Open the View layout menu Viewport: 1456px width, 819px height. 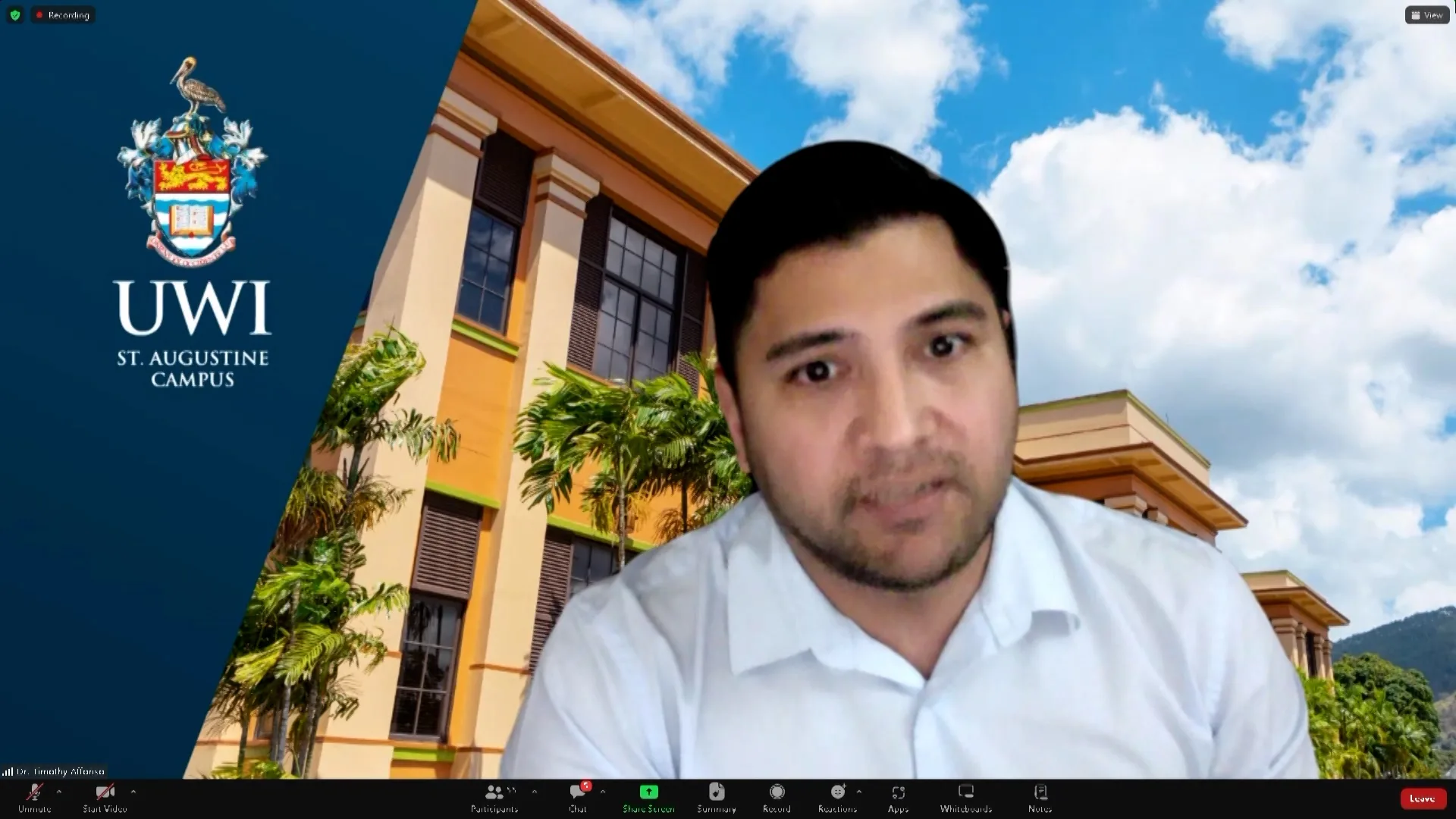[1427, 15]
